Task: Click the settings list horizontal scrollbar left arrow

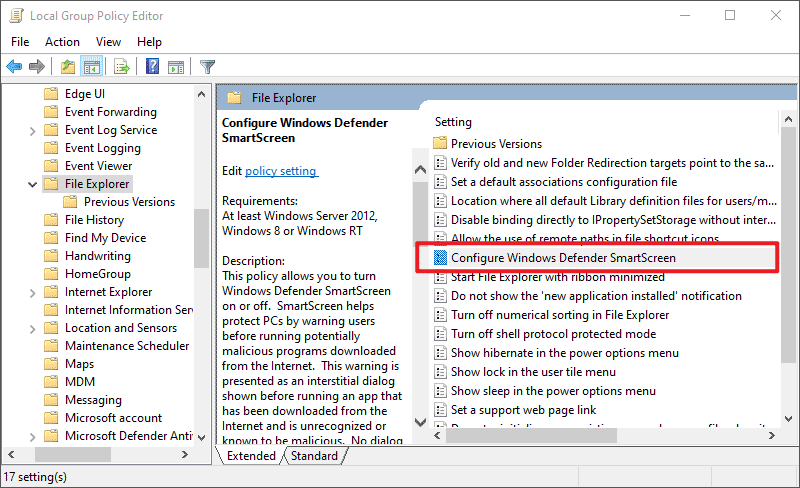Action: pyautogui.click(x=437, y=435)
